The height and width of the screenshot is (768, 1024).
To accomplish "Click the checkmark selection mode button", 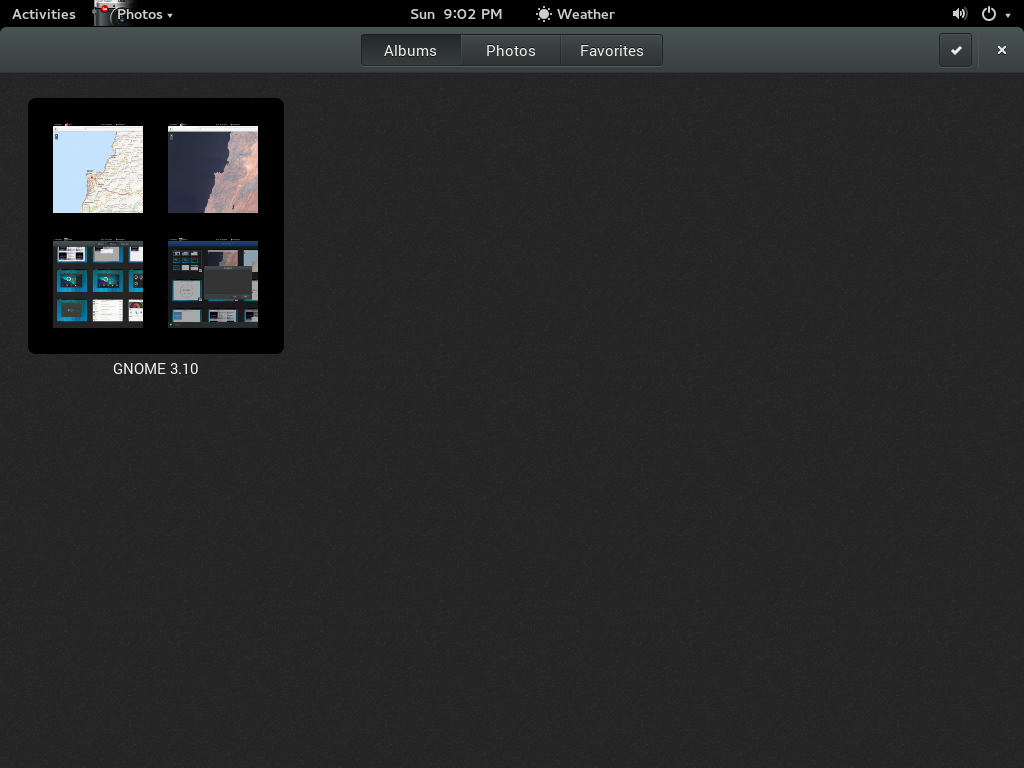I will pos(955,50).
